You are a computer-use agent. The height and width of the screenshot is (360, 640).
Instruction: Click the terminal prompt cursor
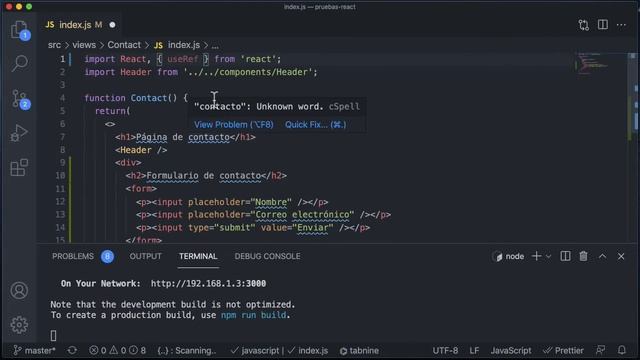pyautogui.click(x=53, y=336)
